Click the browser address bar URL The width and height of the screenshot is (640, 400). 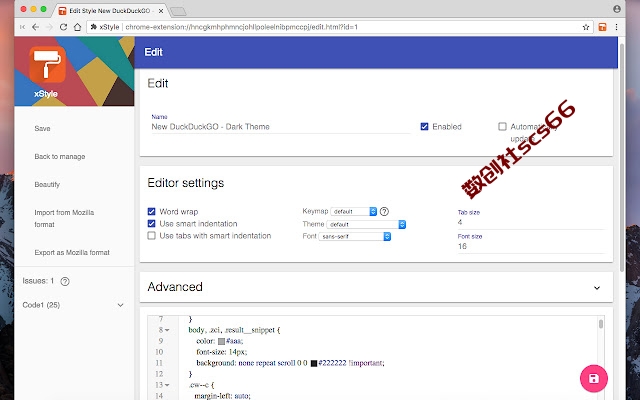coord(242,27)
